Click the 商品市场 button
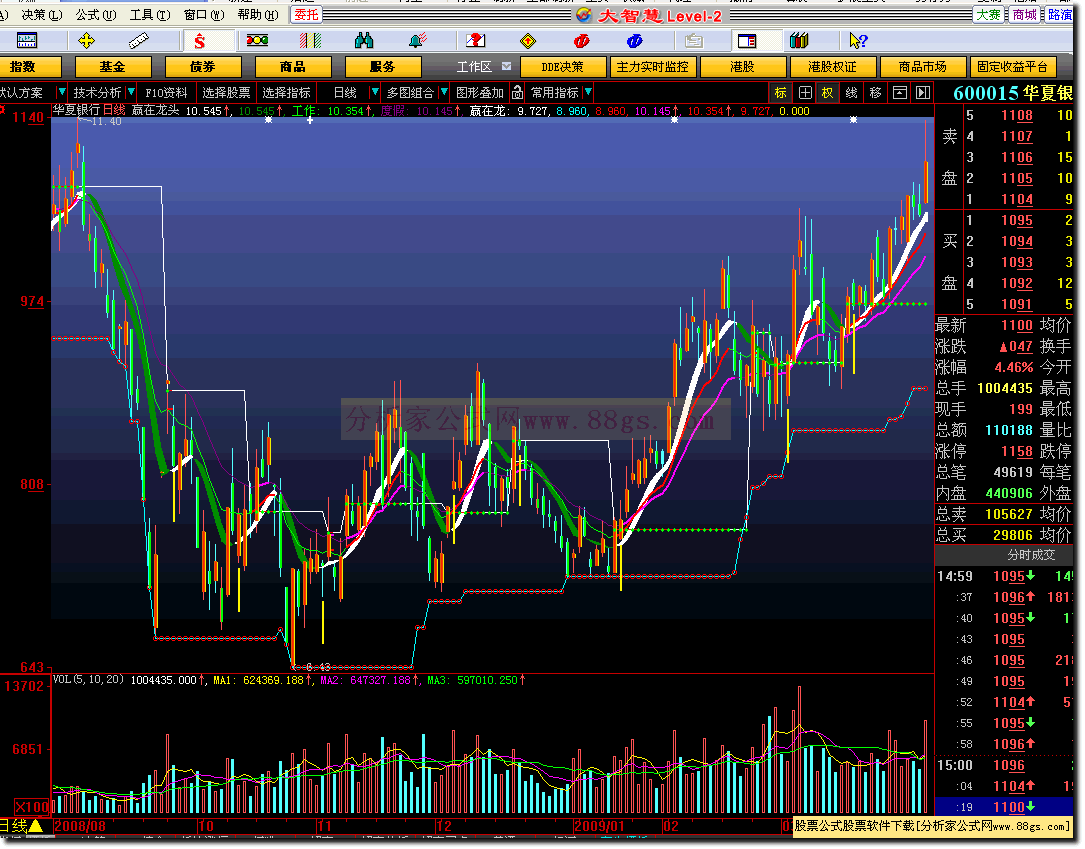 (x=923, y=67)
